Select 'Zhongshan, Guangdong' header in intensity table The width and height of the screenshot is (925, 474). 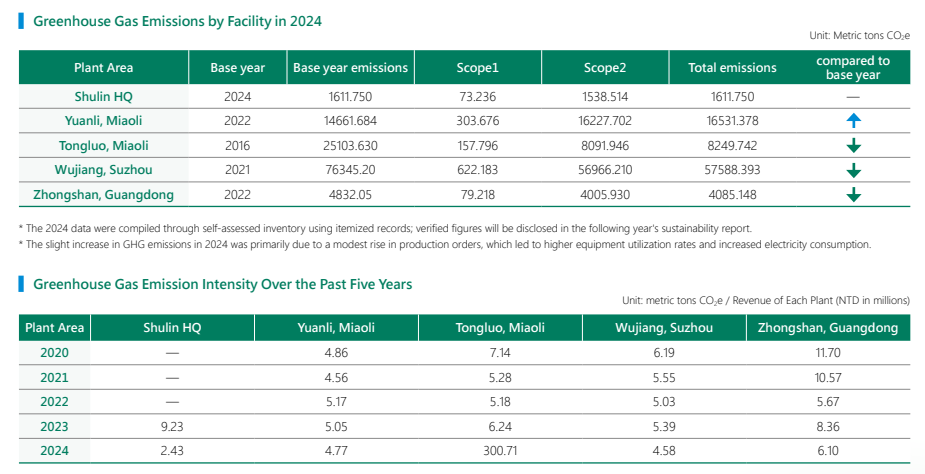pos(828,328)
